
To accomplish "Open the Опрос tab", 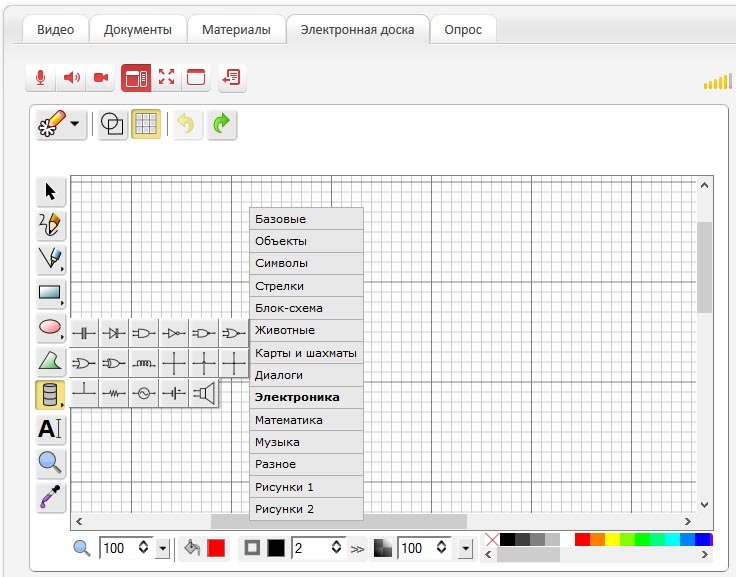I will pos(463,30).
